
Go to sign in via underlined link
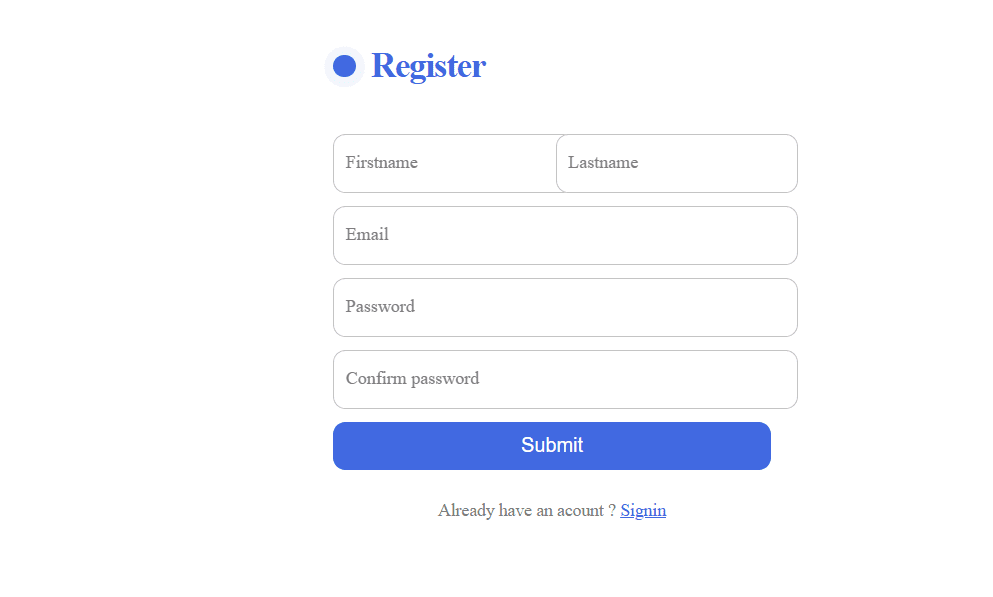[x=643, y=510]
